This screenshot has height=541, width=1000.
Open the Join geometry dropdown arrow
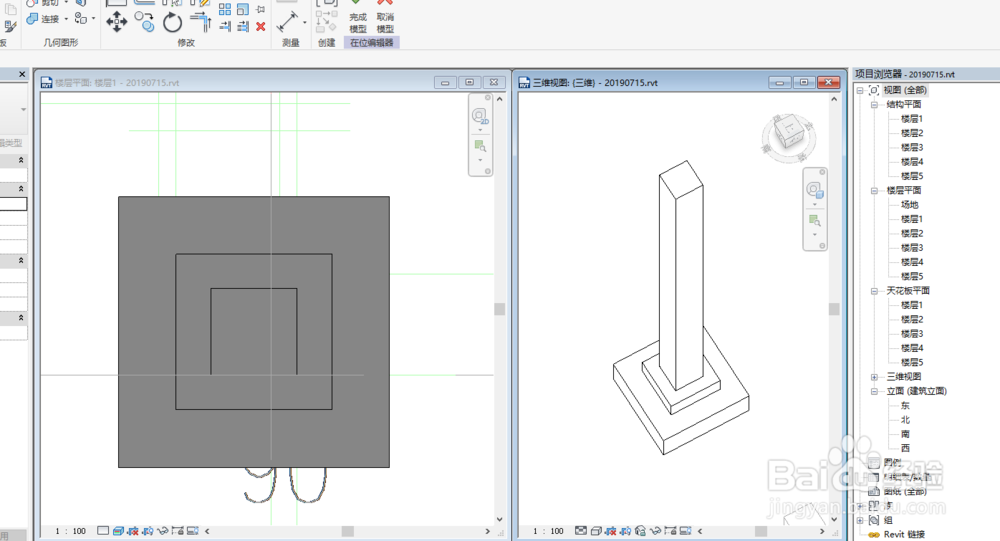pyautogui.click(x=66, y=19)
